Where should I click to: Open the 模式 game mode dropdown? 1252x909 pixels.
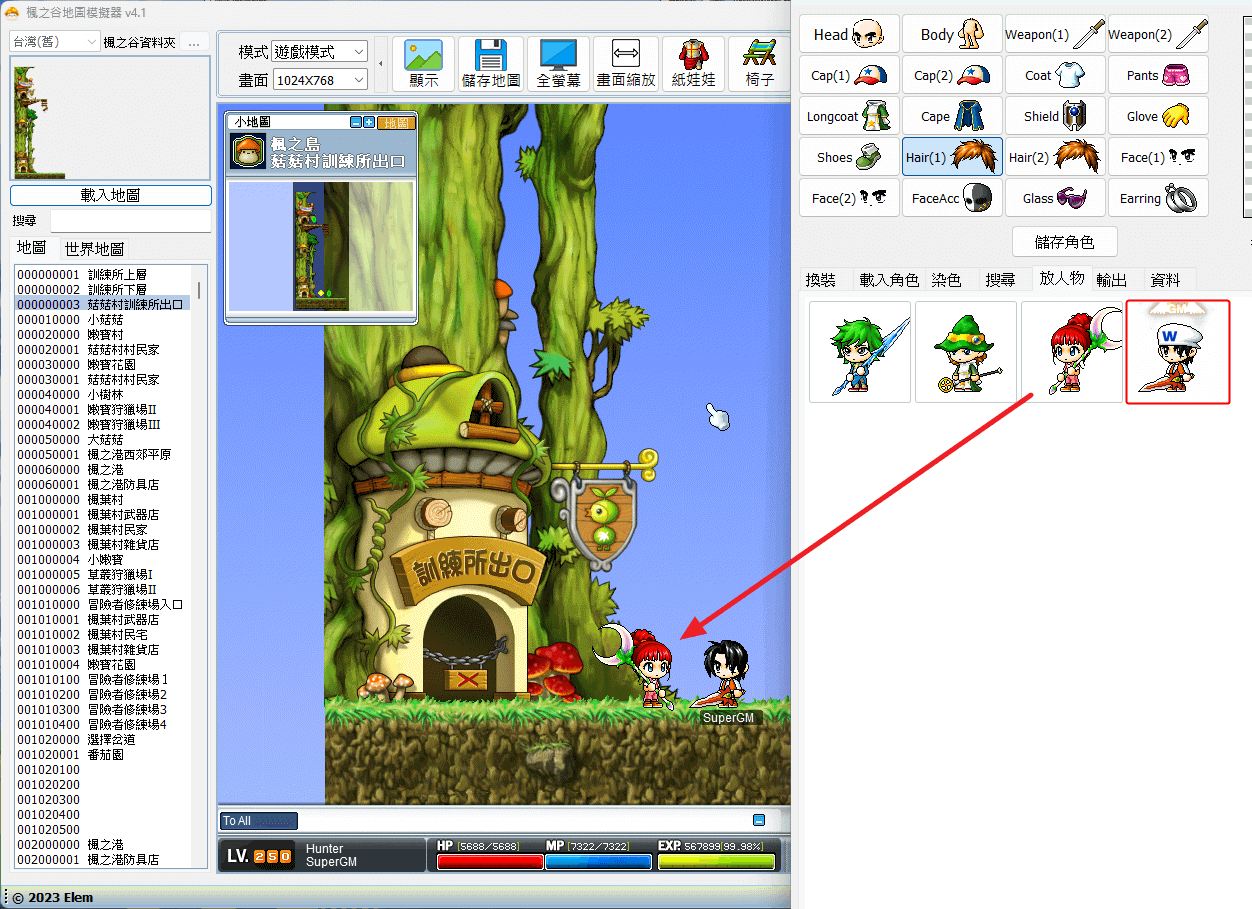(x=320, y=51)
